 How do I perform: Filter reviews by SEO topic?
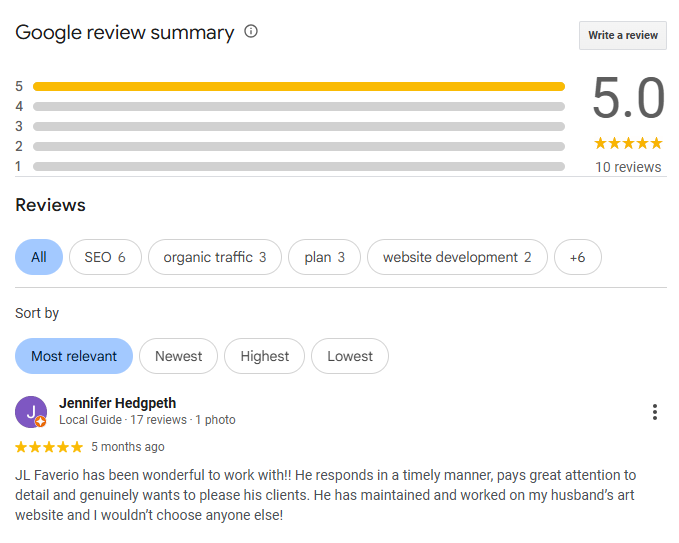coord(105,257)
